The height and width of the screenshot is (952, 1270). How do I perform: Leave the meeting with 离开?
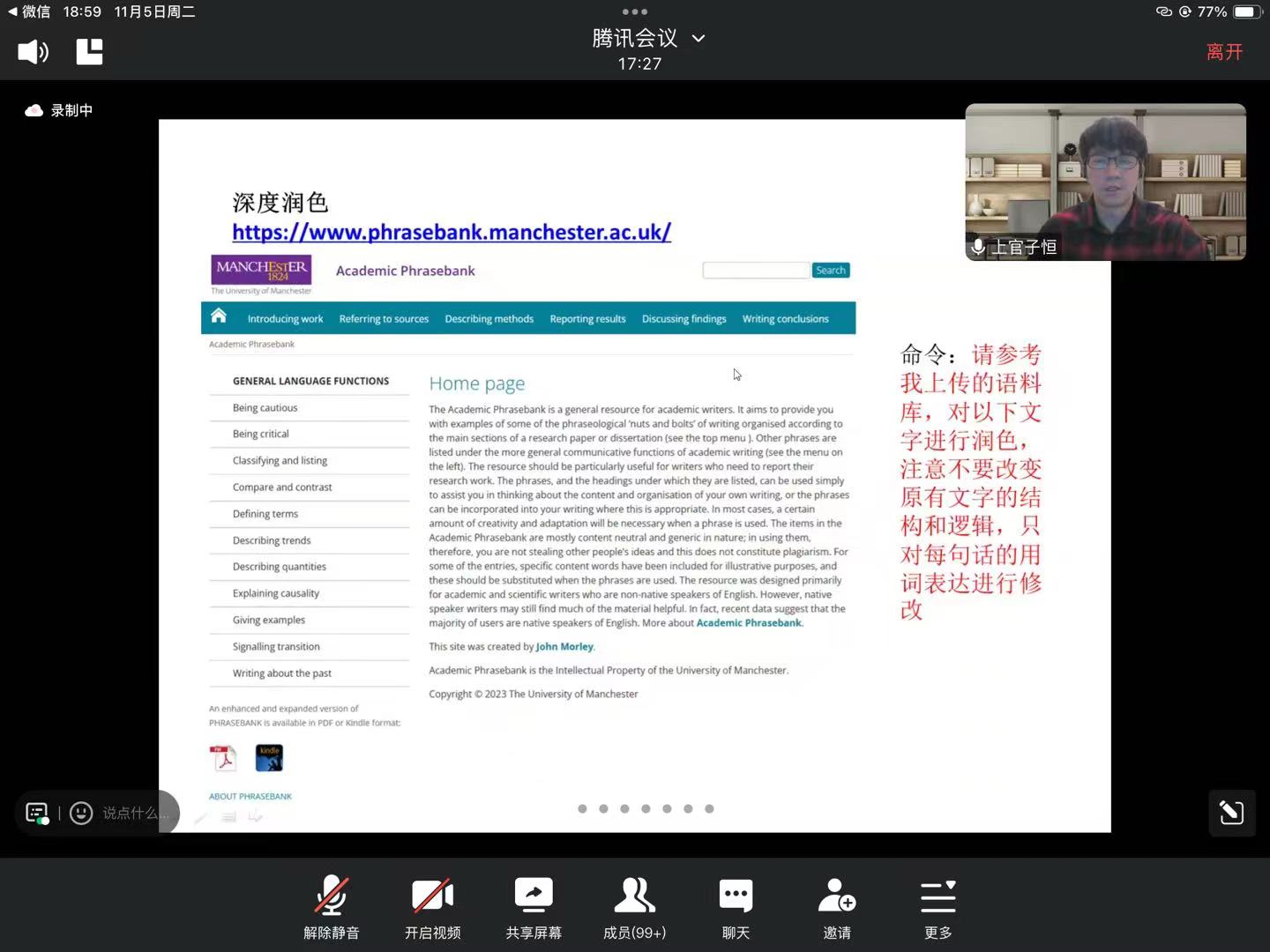1224,52
